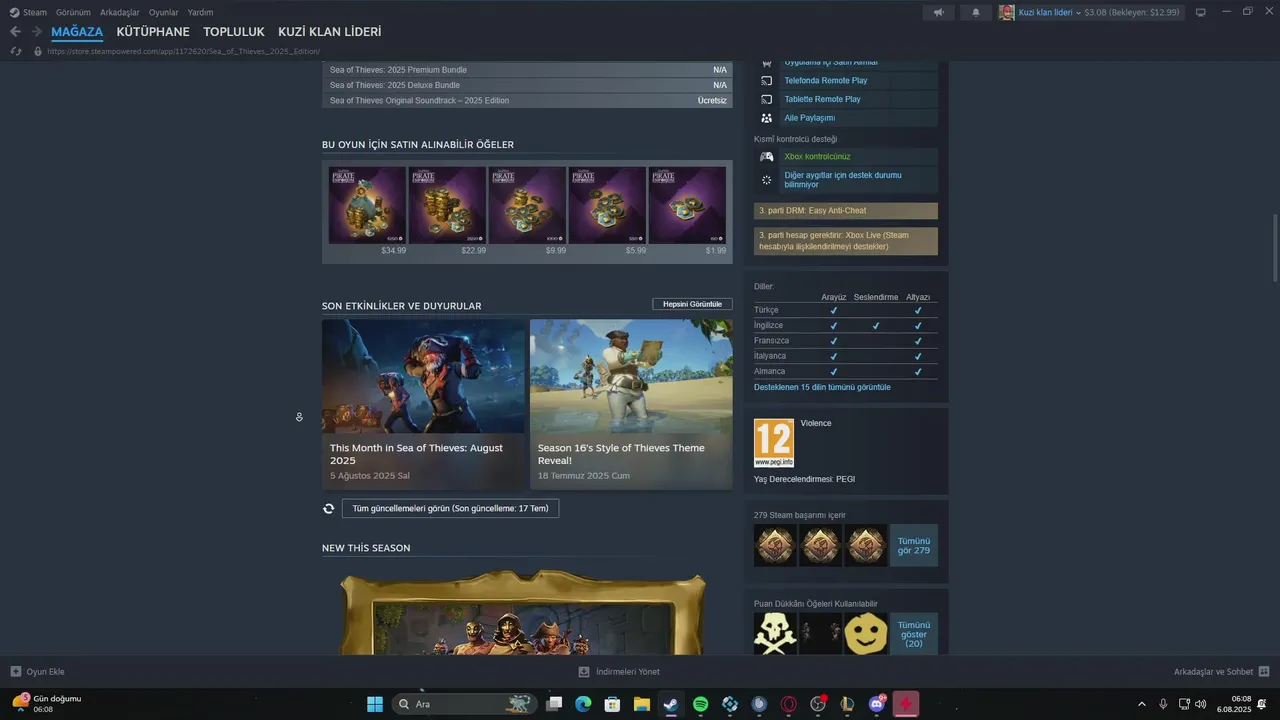Click the store page URL in address bar
1280x720 pixels.
click(x=183, y=51)
